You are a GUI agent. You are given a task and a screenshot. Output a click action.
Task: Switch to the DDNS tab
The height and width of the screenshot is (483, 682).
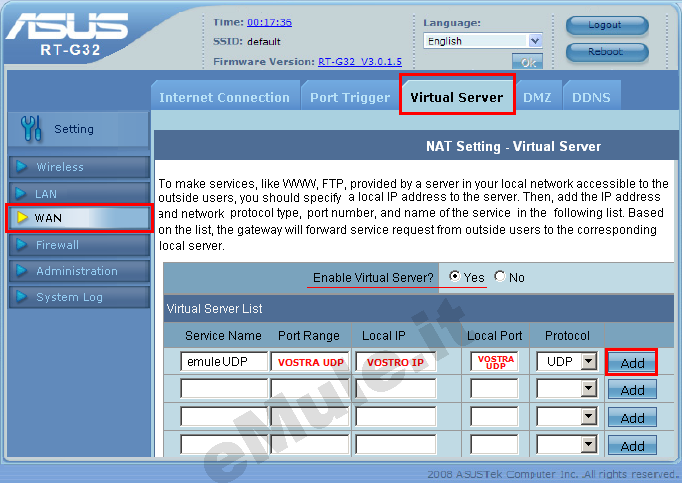592,97
